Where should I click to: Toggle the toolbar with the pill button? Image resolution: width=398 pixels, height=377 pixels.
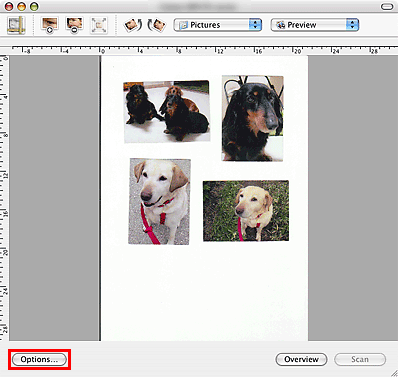pos(387,7)
